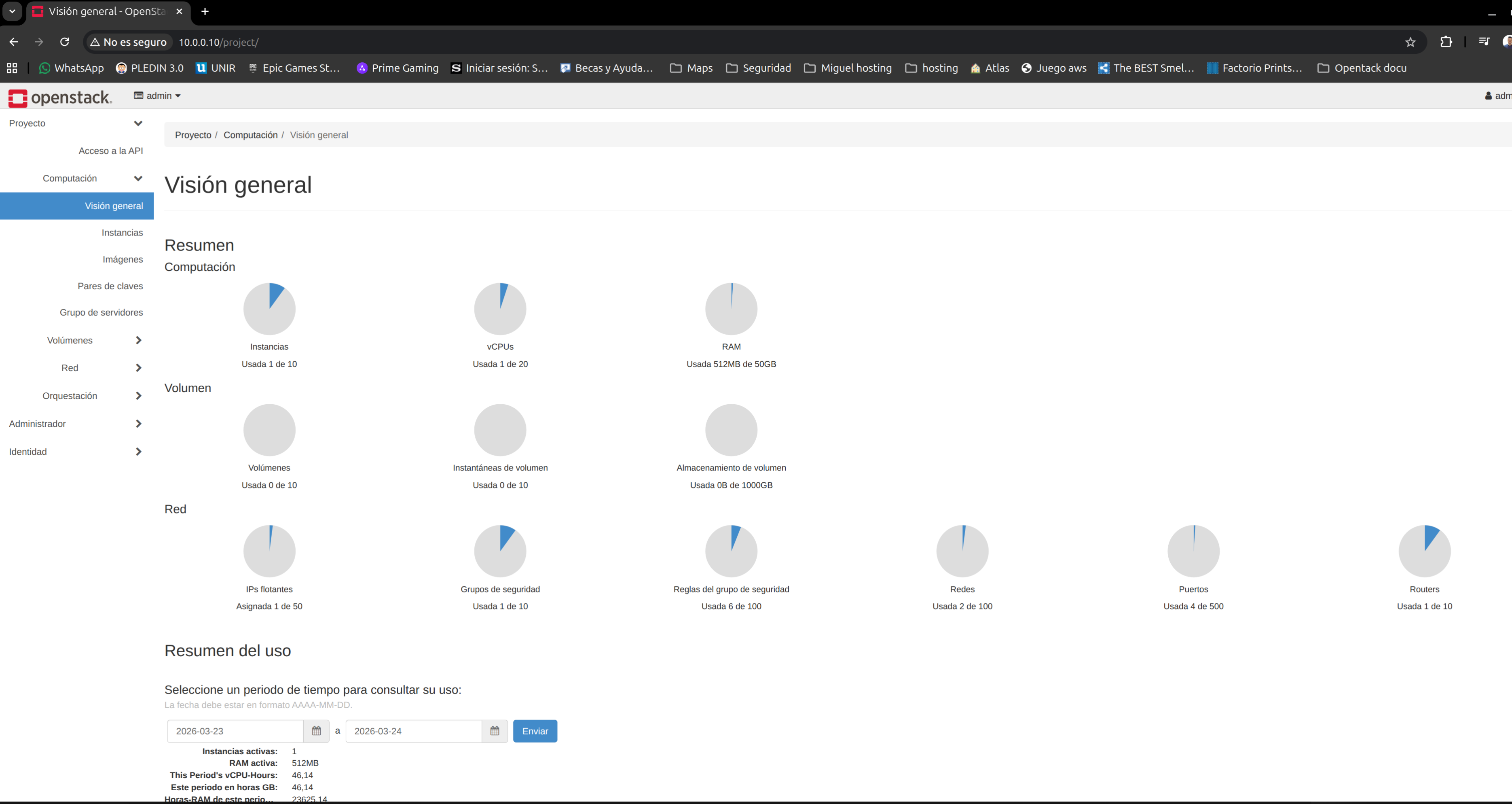The height and width of the screenshot is (804, 1512).
Task: Click the Enviar button
Action: coord(535,731)
